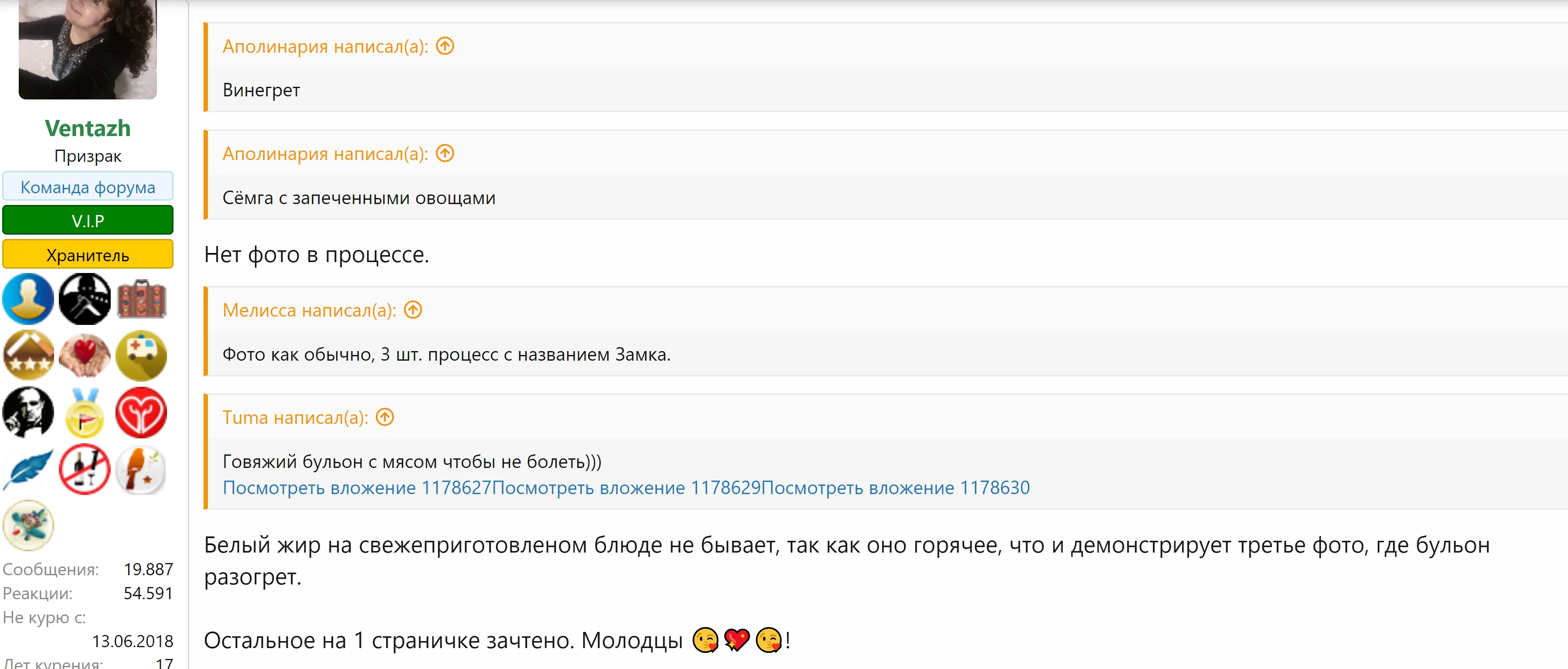The width and height of the screenshot is (1568, 669).
Task: Click the medal with flag badge
Action: [x=85, y=412]
